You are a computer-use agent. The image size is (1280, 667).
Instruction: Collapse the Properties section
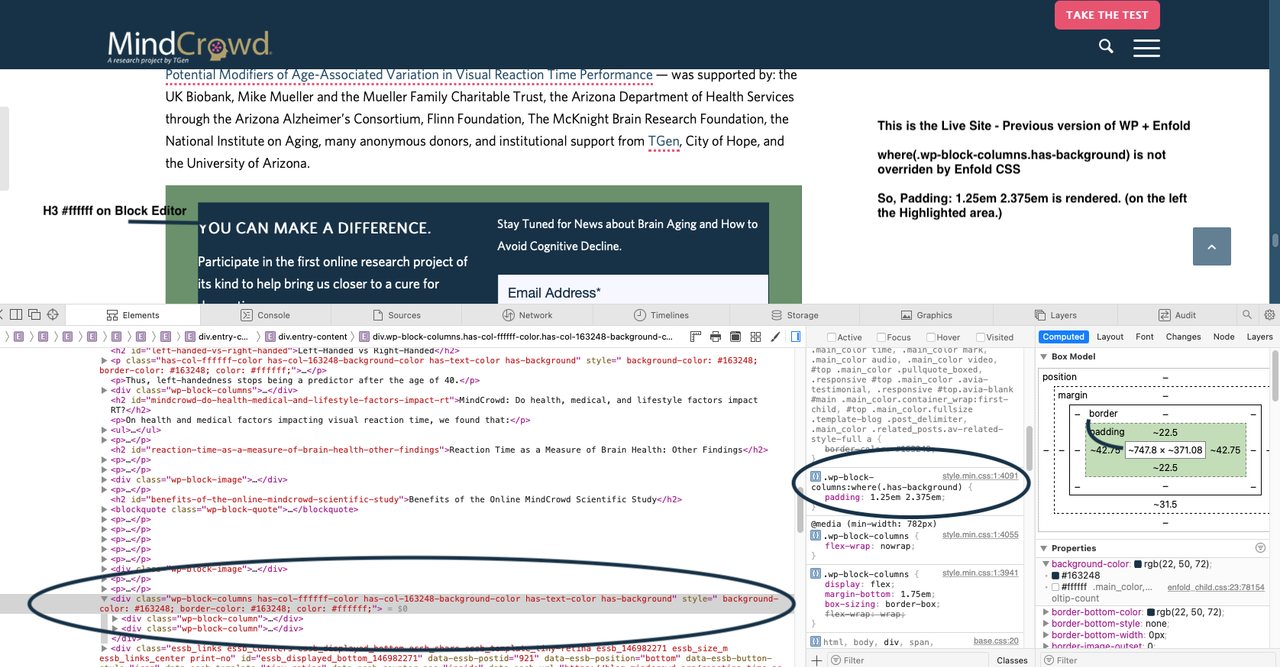[1045, 548]
